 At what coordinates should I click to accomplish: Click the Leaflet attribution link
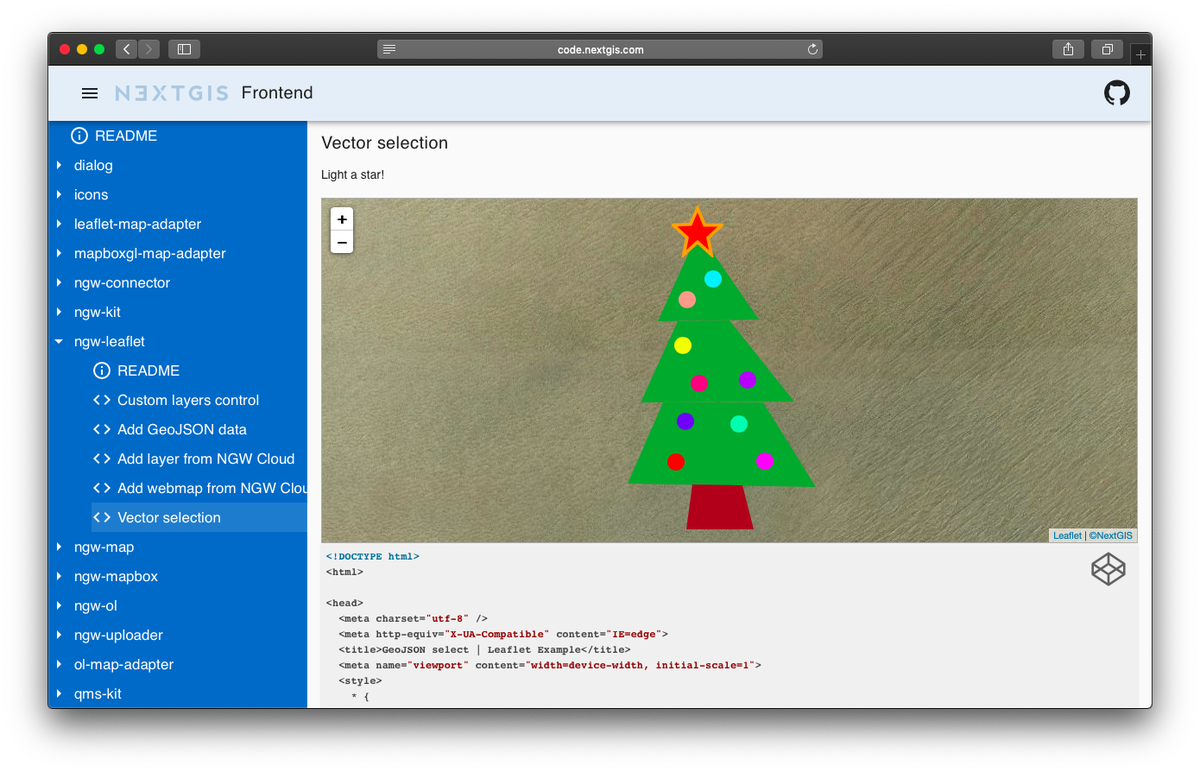(x=1067, y=536)
